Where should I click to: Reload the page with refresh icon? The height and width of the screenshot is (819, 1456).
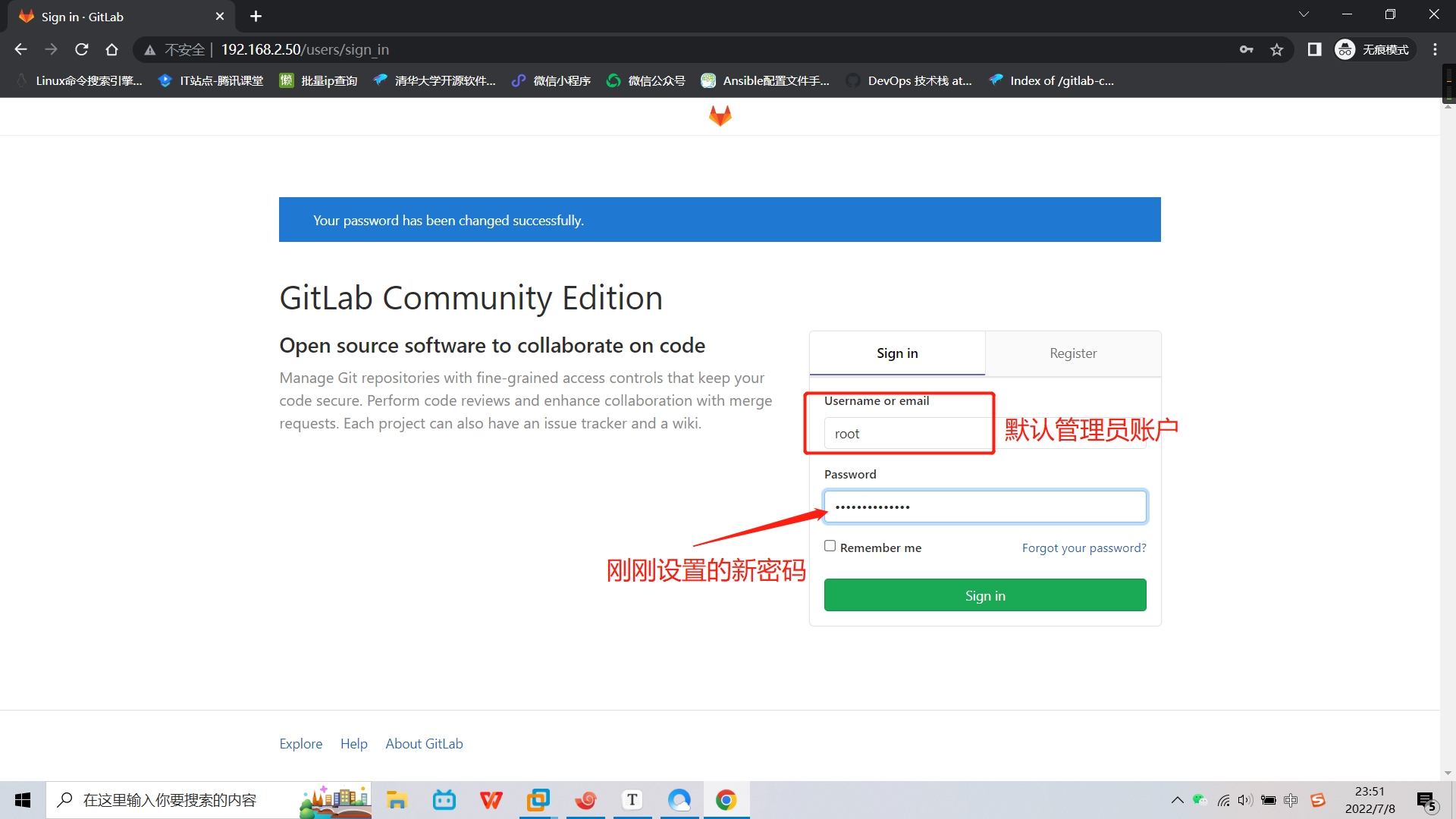point(82,49)
